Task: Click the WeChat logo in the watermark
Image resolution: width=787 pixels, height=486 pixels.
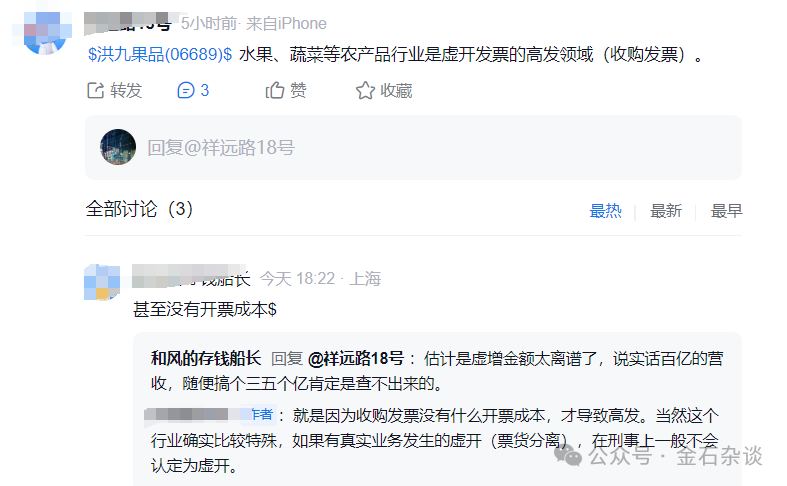Action: tap(567, 455)
